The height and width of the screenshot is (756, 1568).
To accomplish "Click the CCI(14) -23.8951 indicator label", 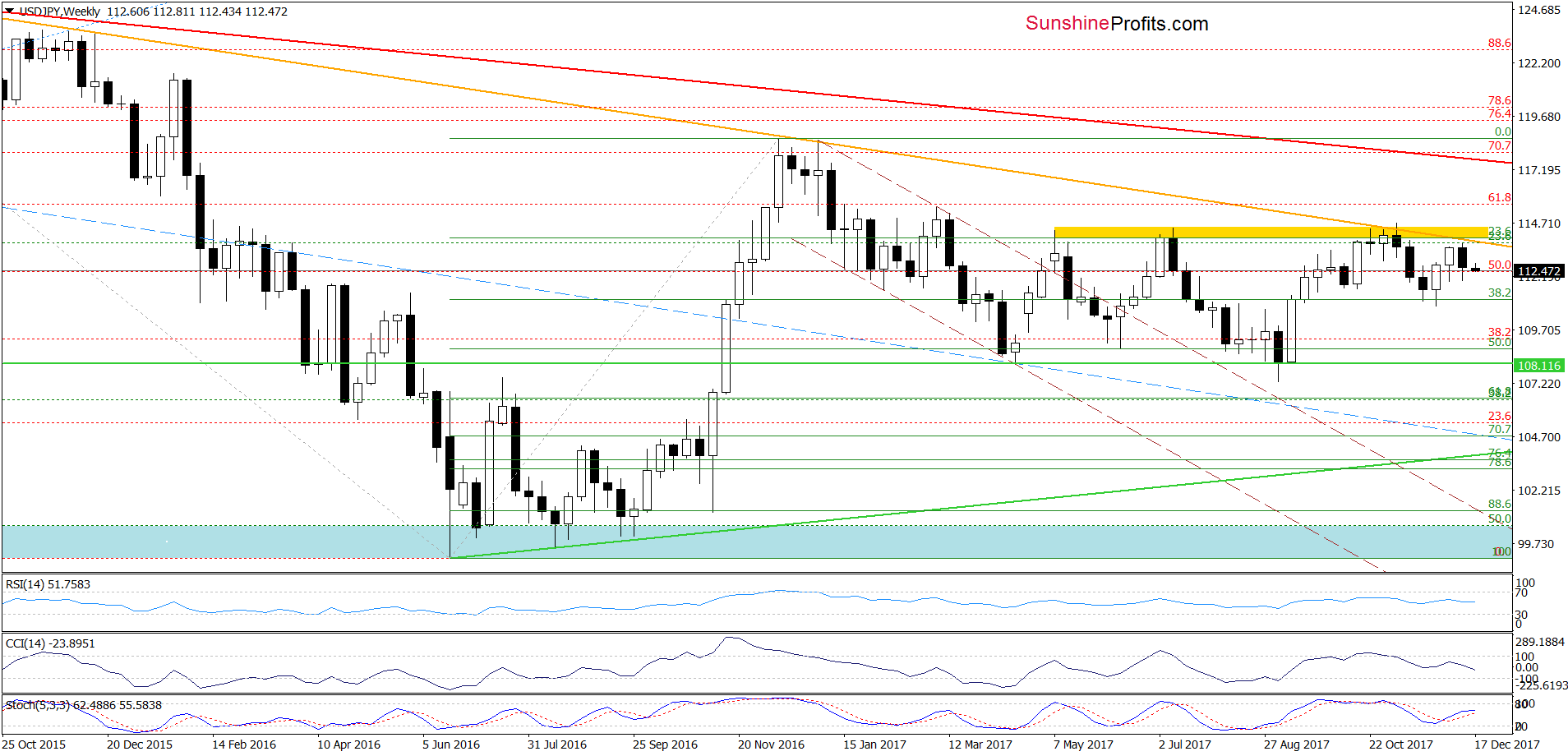I will (x=50, y=643).
